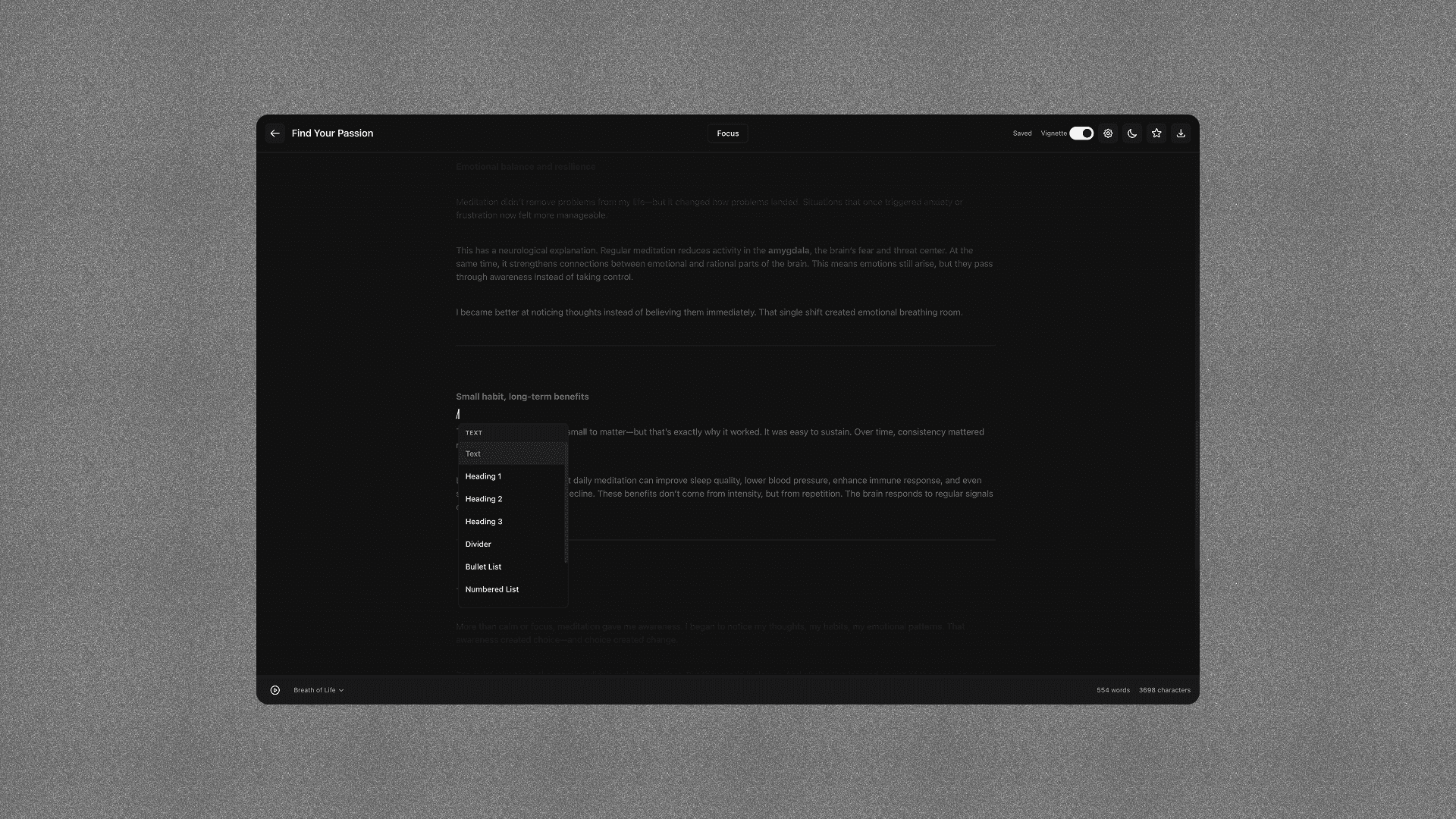This screenshot has width=1456, height=819.
Task: Open the Breath of Life dropdown
Action: [318, 690]
